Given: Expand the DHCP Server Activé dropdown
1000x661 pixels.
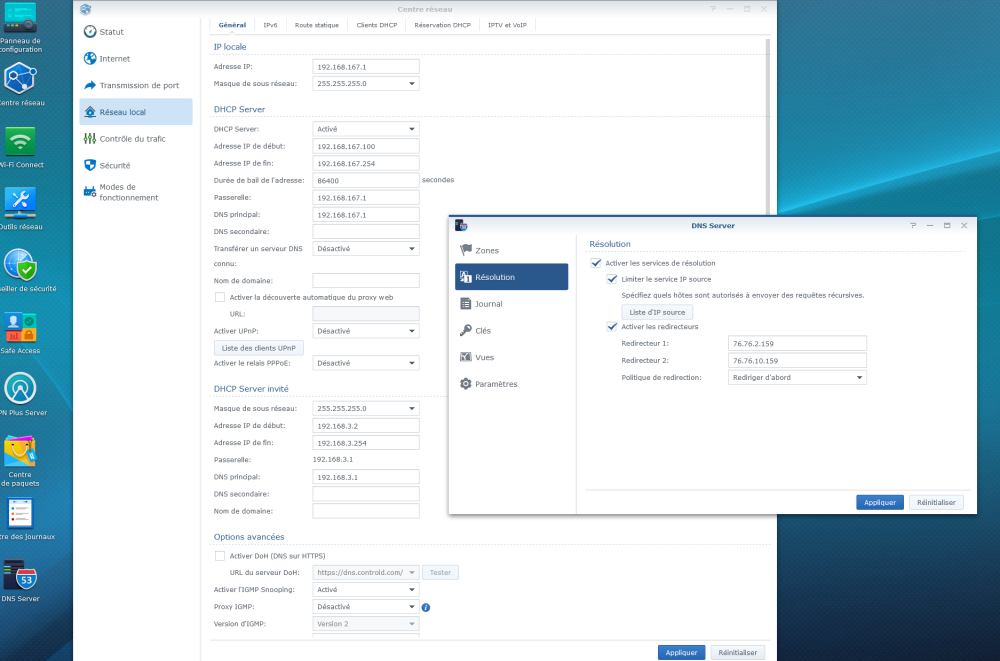Looking at the screenshot, I should (x=365, y=129).
